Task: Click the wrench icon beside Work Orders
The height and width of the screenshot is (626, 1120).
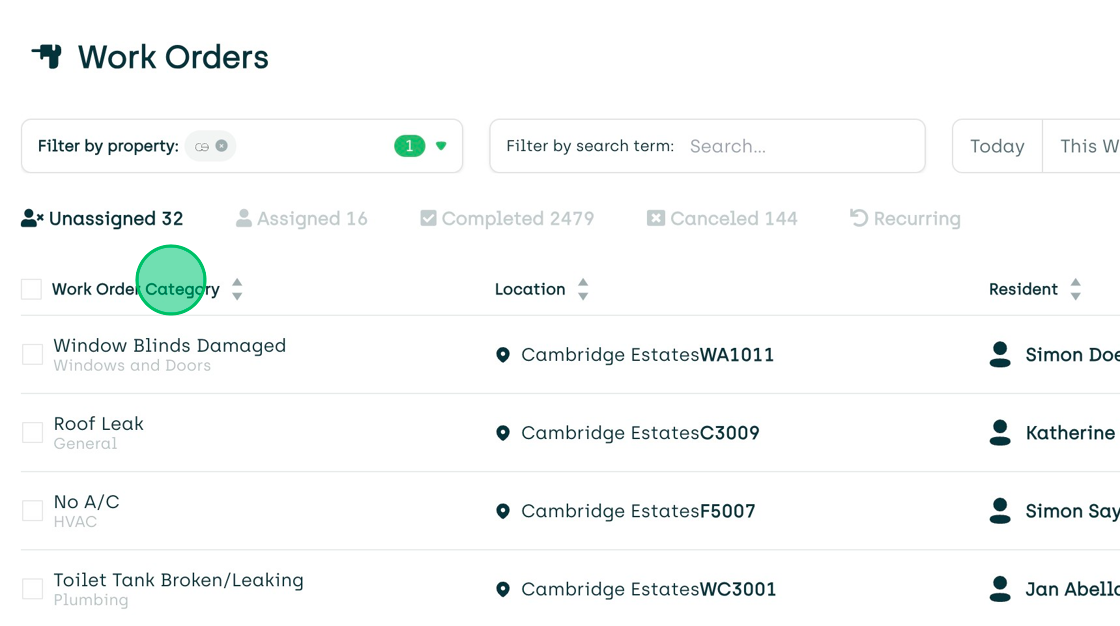Action: 49,57
